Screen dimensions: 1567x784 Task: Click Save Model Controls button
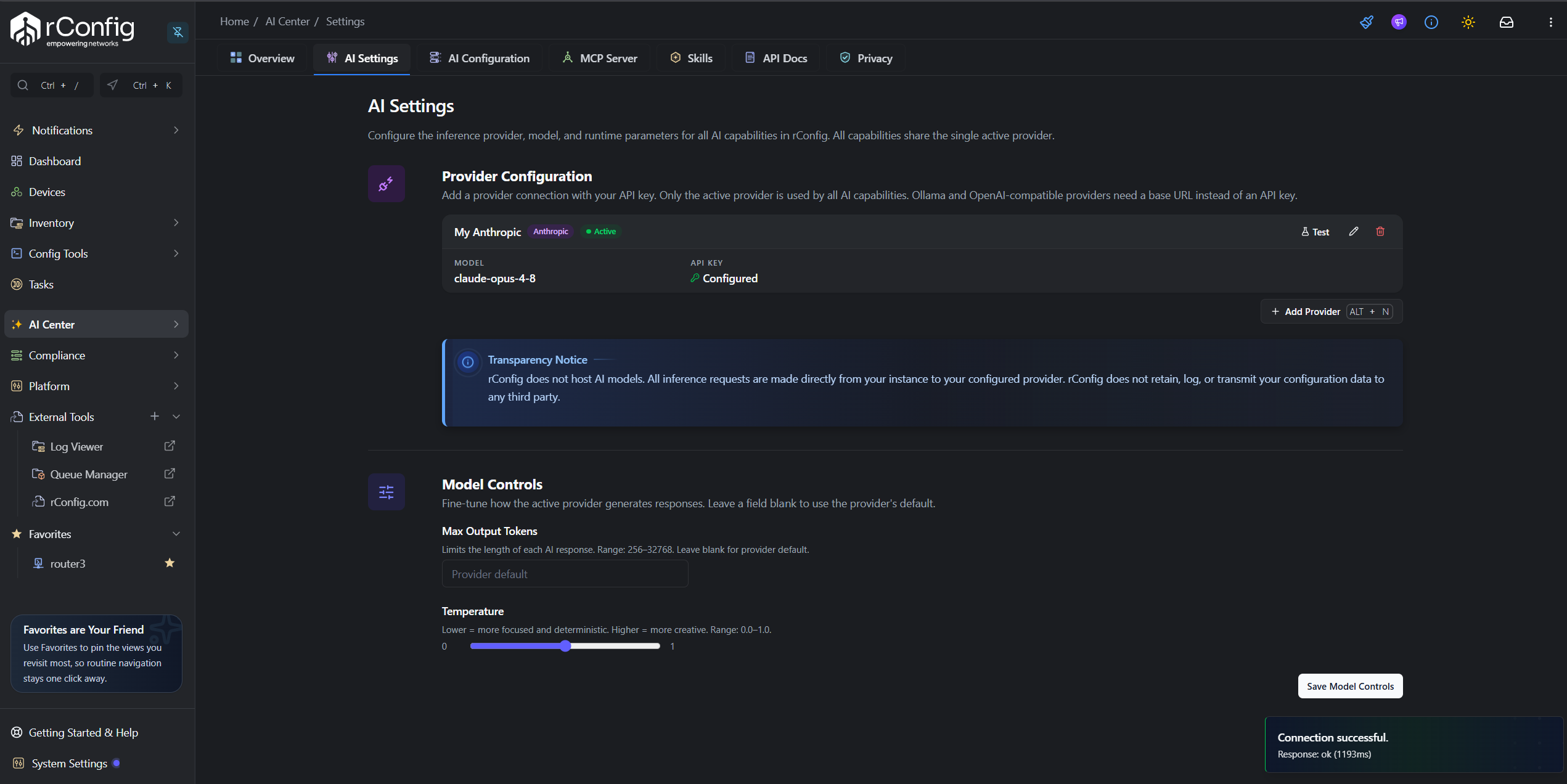point(1350,686)
